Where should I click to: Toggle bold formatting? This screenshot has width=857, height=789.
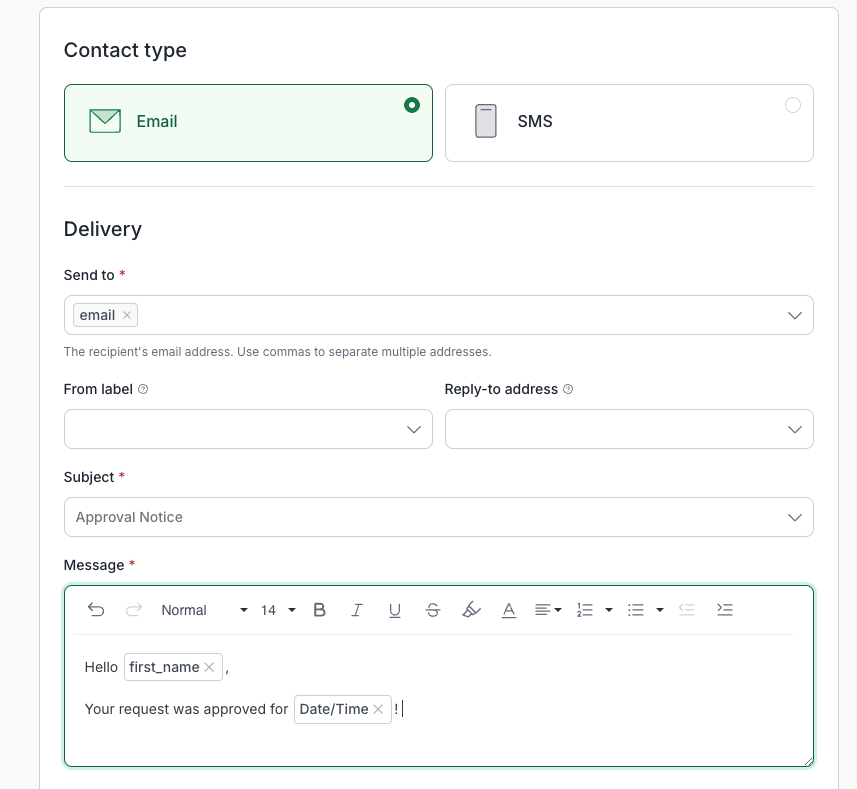320,610
